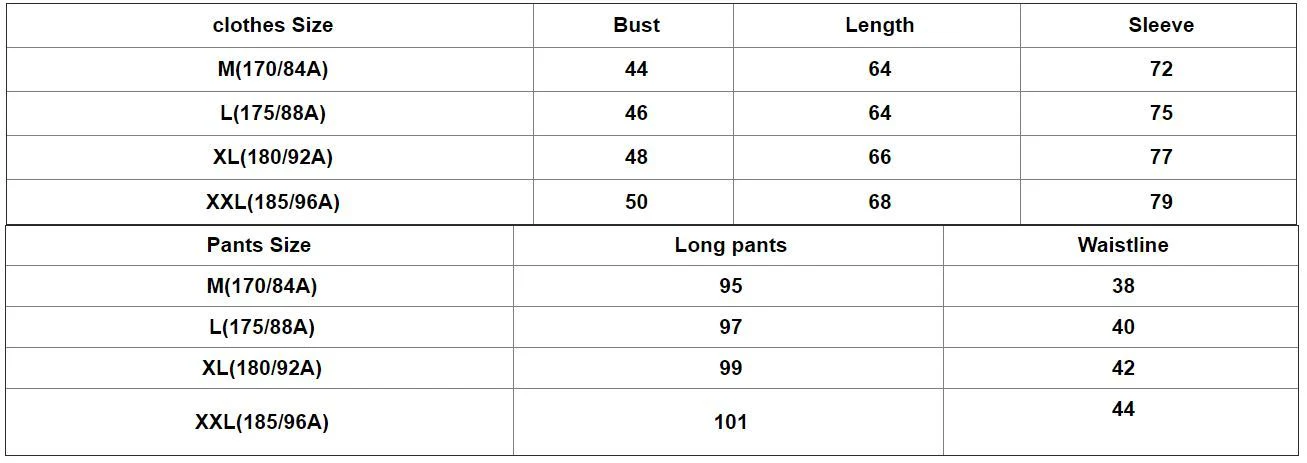Select XL(180/92A) label in clothes table
The height and width of the screenshot is (463, 1307).
click(272, 157)
